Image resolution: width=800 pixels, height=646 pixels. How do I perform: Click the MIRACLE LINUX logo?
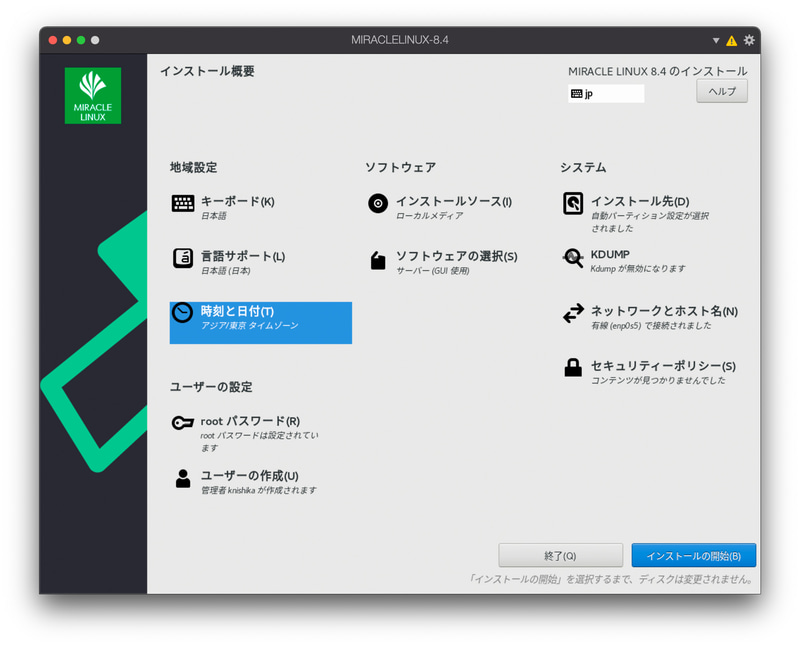(x=93, y=95)
